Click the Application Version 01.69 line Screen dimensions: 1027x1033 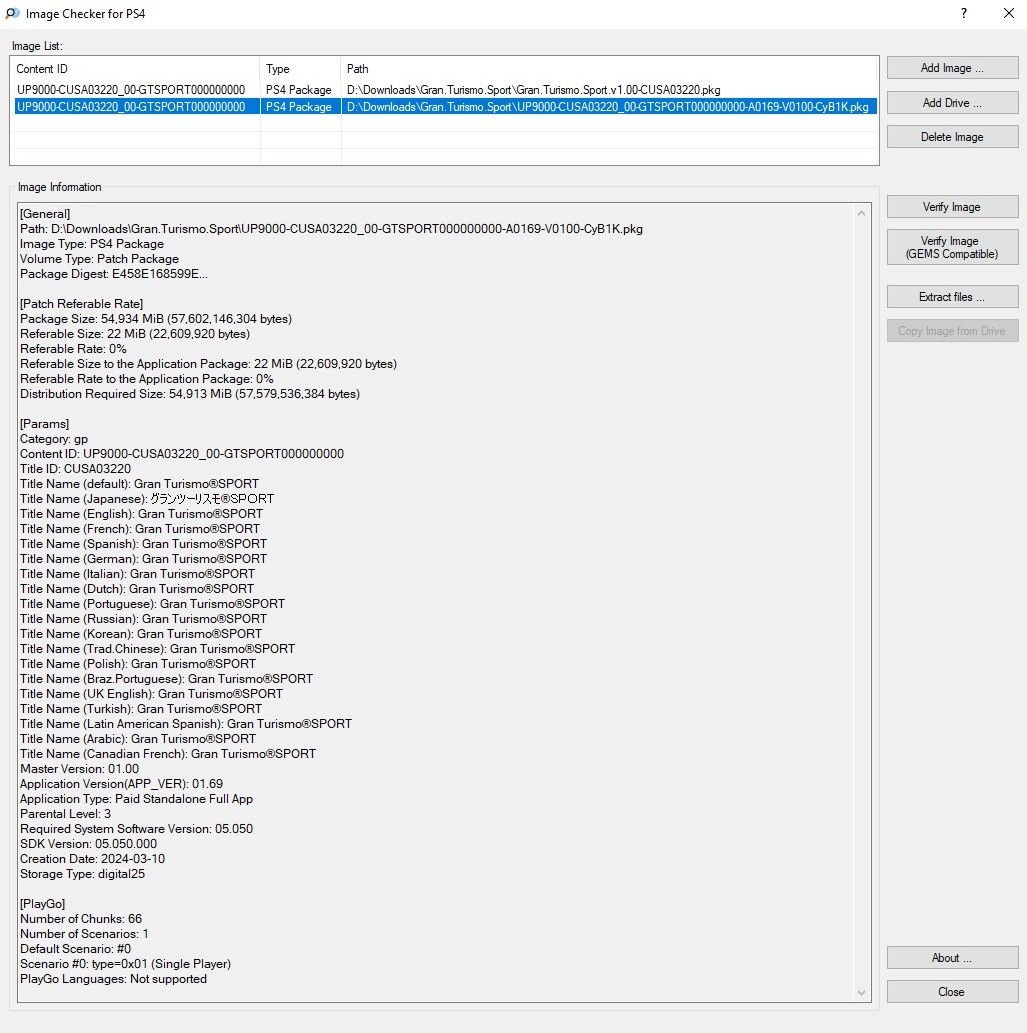(121, 784)
